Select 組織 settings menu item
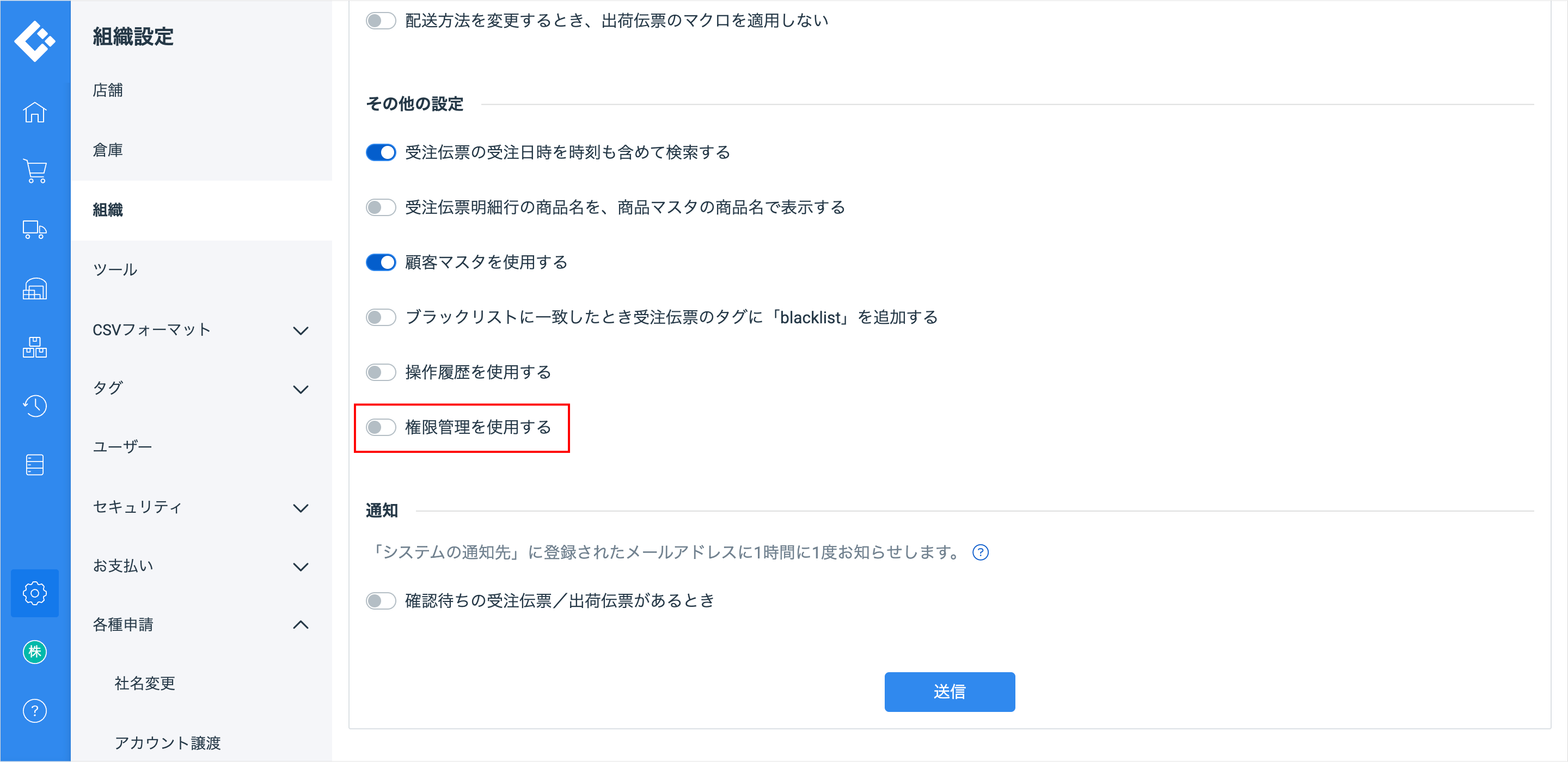The height and width of the screenshot is (762, 1568). (201, 210)
